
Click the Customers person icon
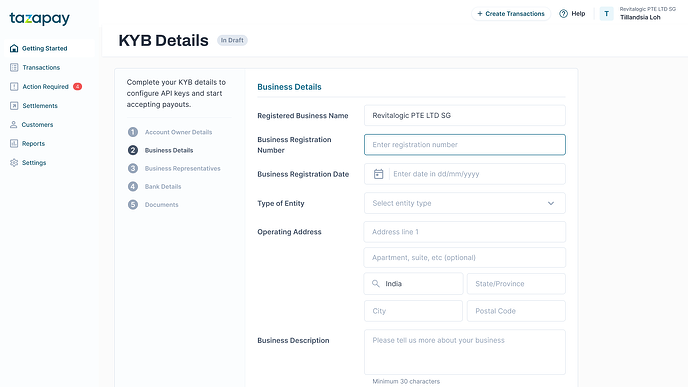point(14,125)
